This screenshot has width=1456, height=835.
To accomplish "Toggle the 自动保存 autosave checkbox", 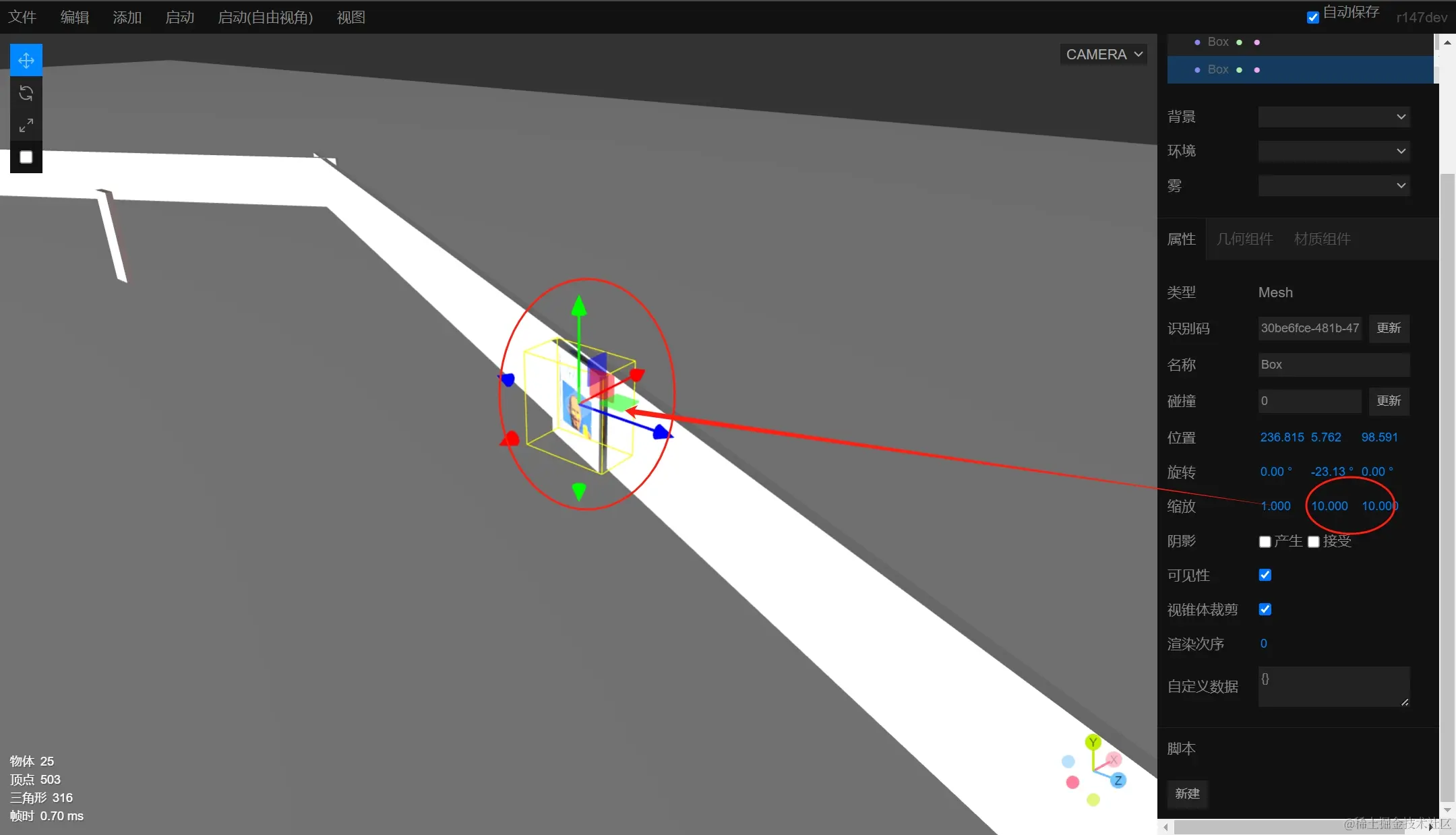I will [1313, 18].
